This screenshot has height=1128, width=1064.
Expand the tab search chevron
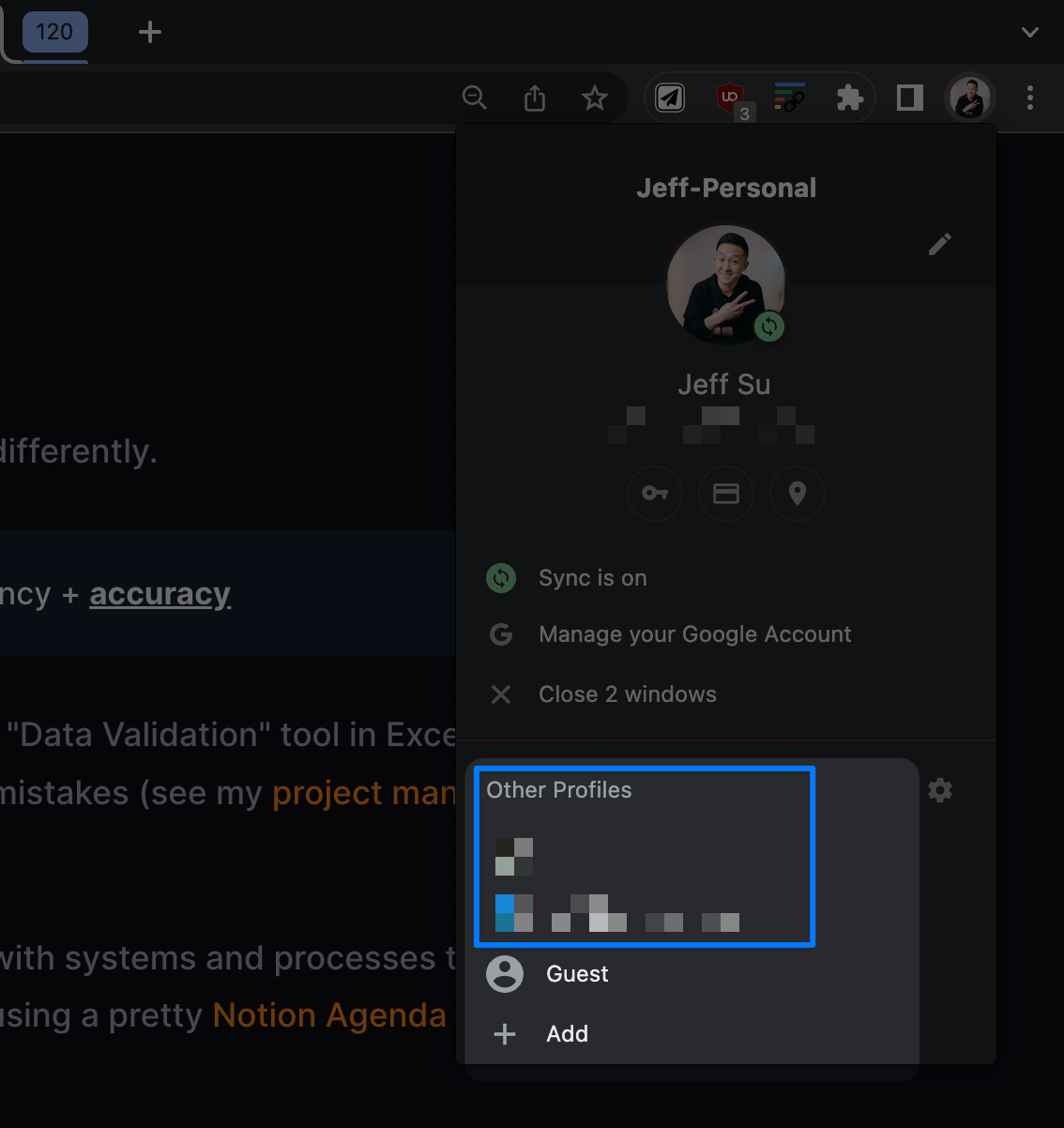click(x=1030, y=32)
